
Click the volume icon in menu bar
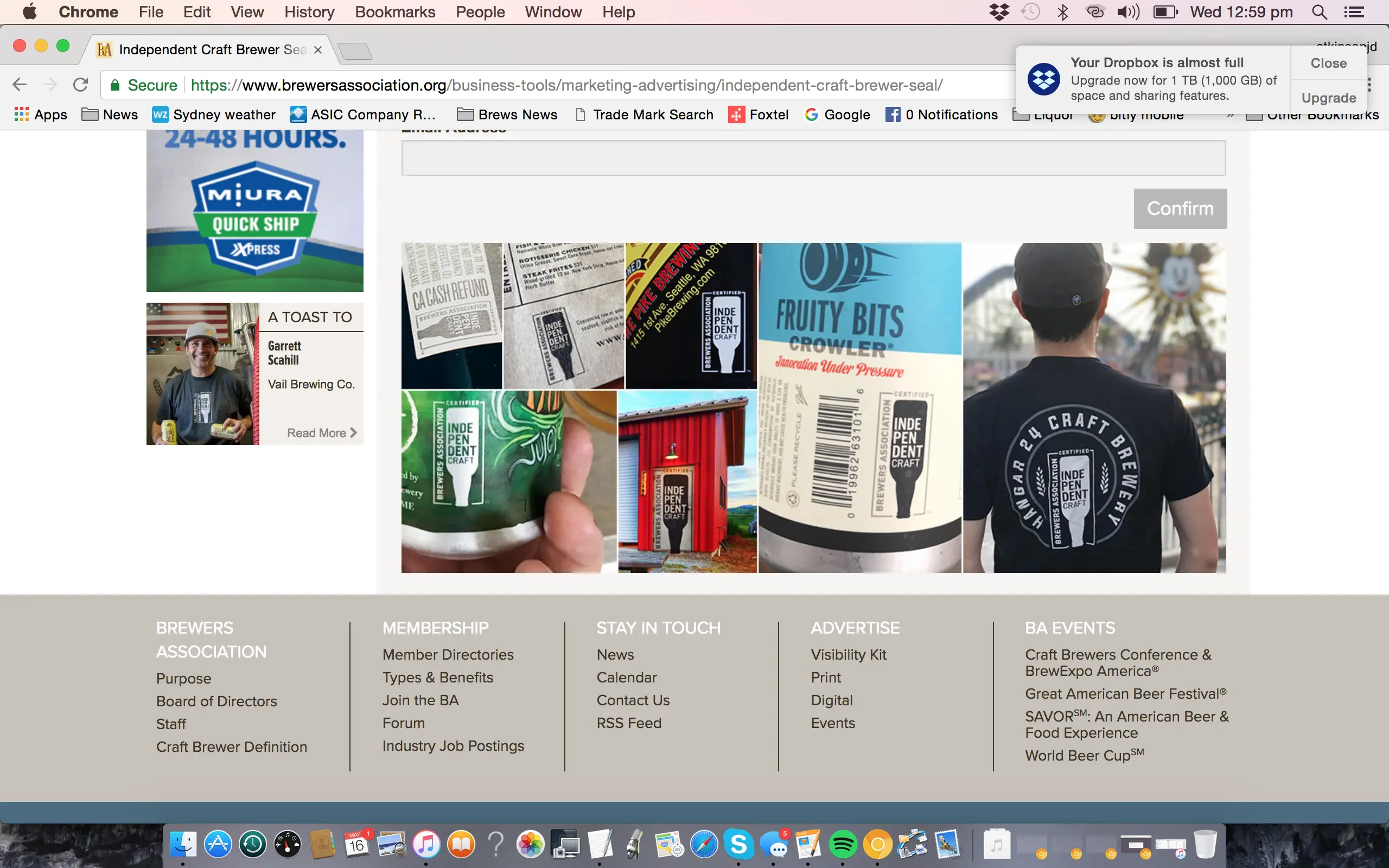pyautogui.click(x=1128, y=12)
